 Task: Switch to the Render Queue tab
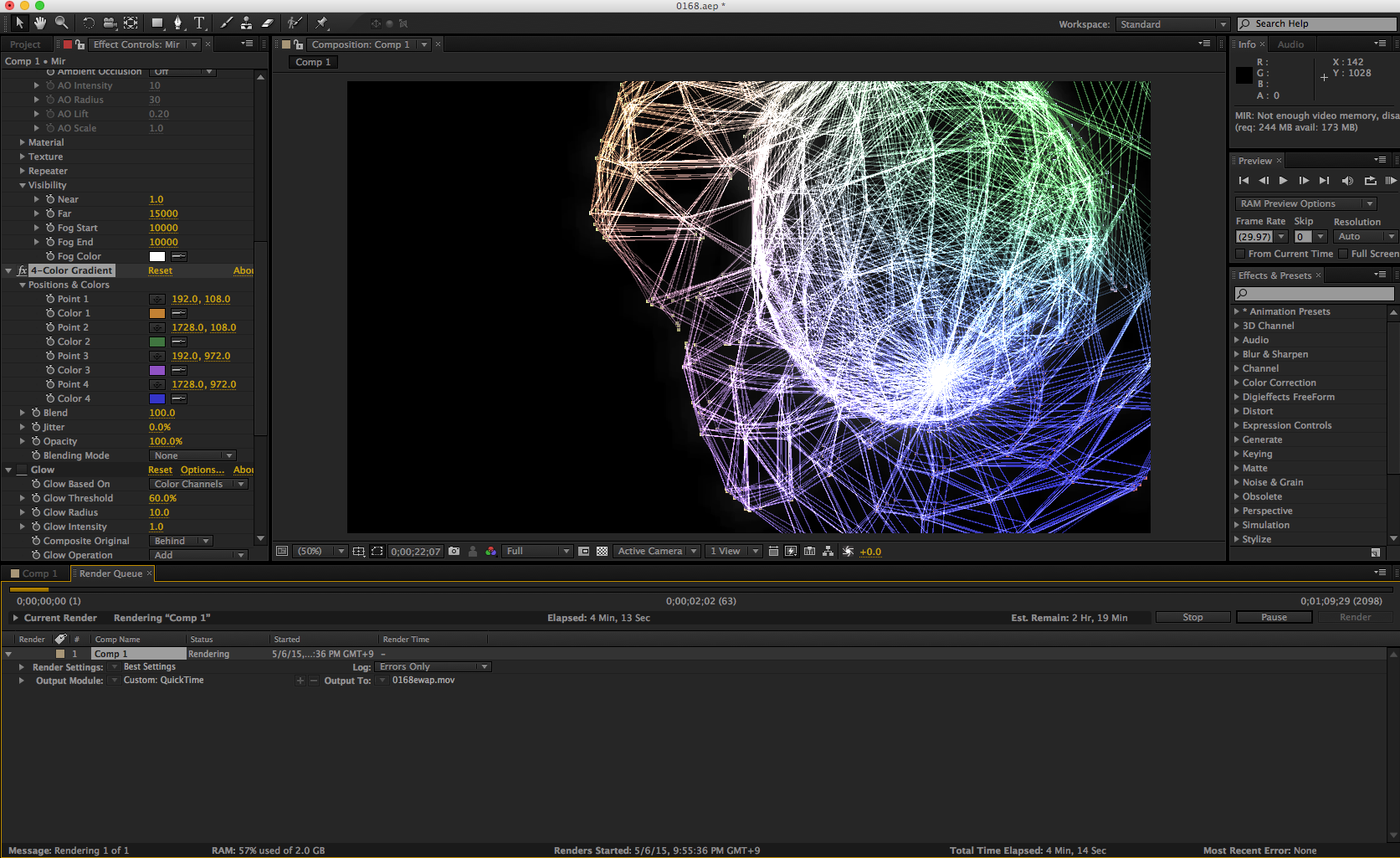click(x=110, y=573)
